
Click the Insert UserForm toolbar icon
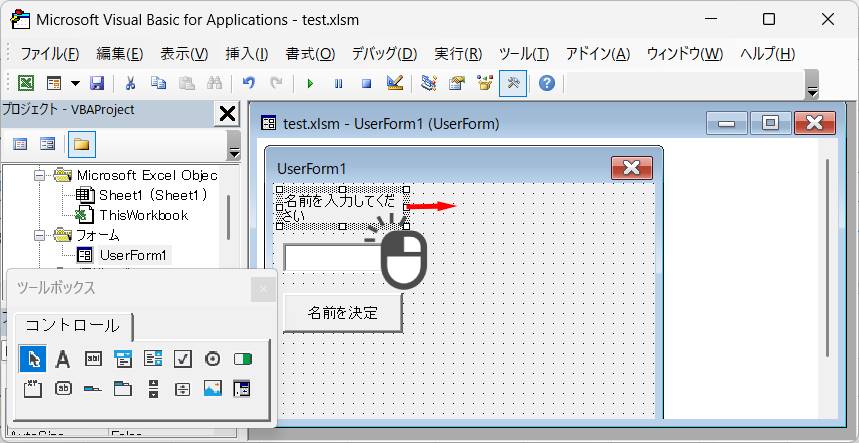click(x=54, y=83)
